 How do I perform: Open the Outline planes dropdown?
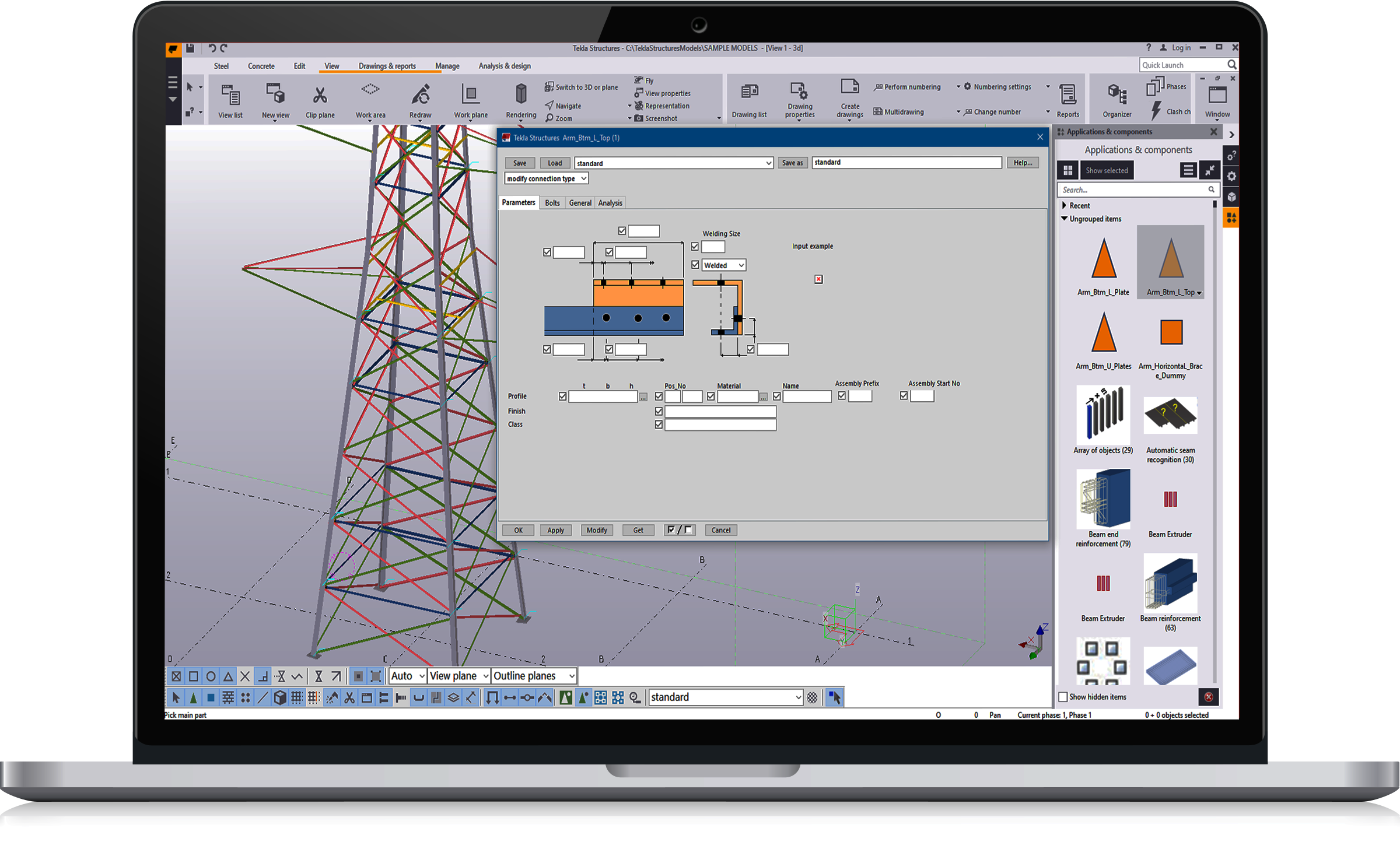tap(534, 676)
